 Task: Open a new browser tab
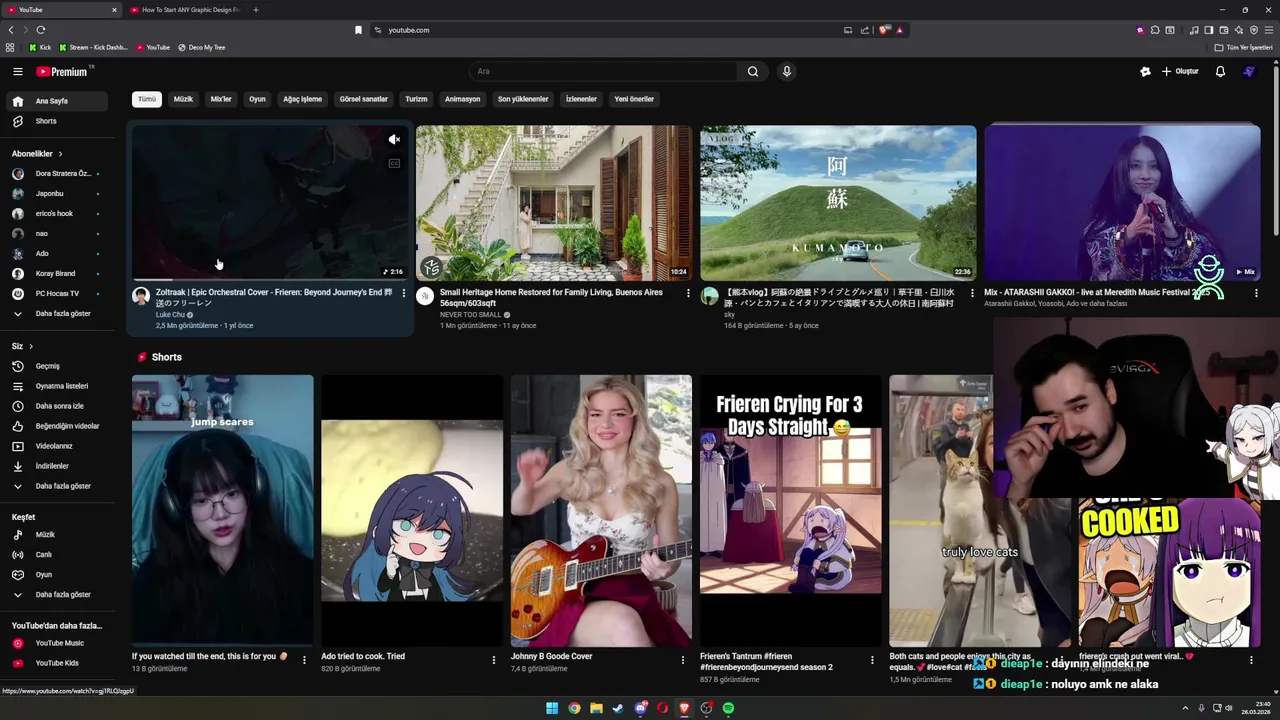point(256,10)
